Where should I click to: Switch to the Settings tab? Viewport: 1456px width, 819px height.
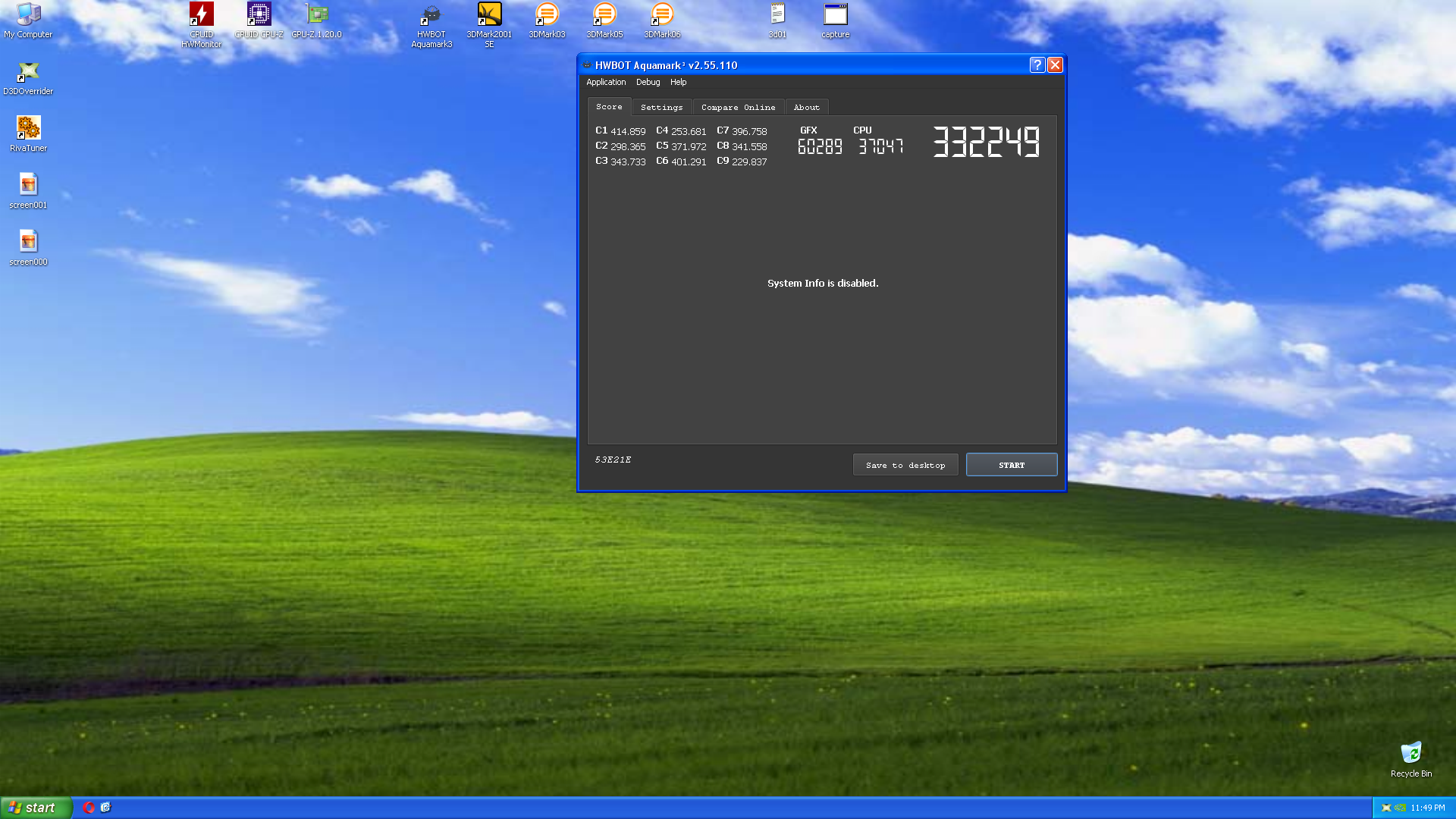[x=661, y=108]
